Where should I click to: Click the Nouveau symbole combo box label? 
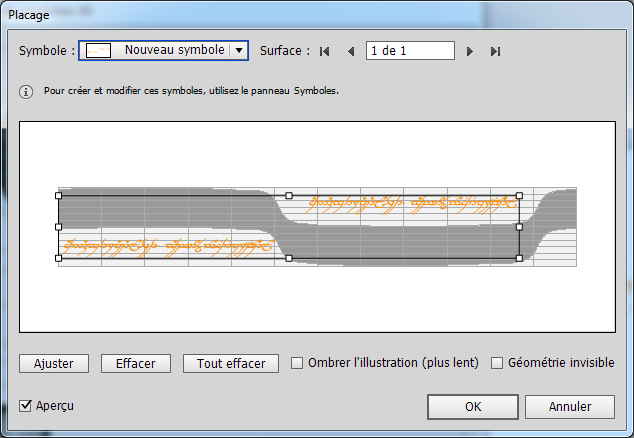point(174,50)
